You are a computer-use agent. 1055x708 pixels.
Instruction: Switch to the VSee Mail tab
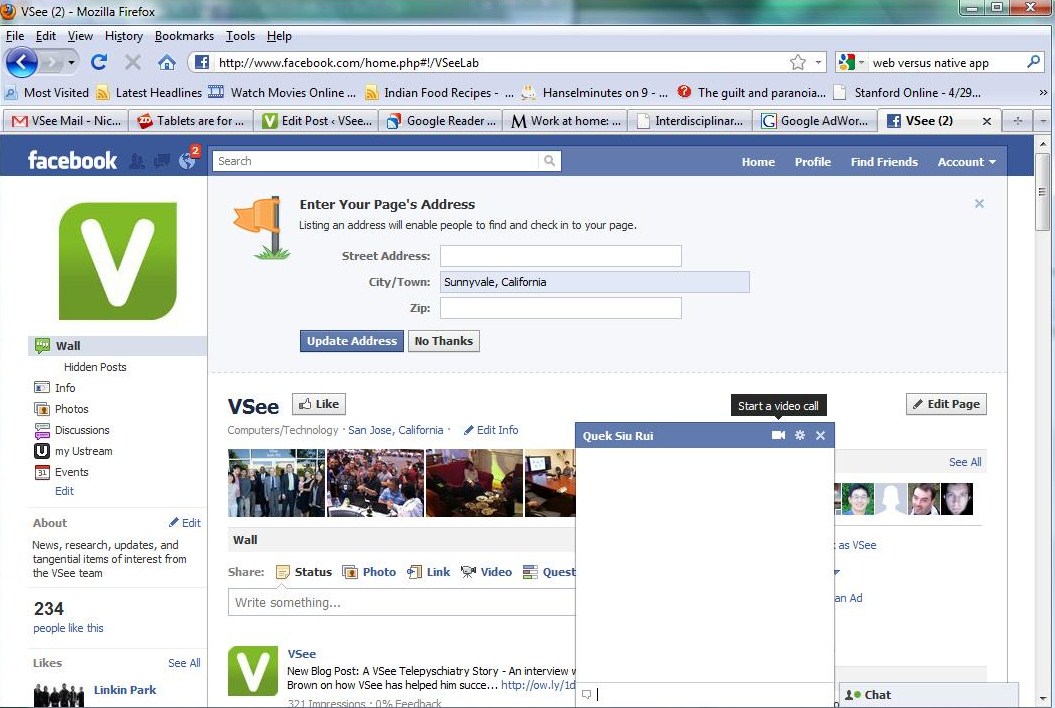click(x=65, y=121)
